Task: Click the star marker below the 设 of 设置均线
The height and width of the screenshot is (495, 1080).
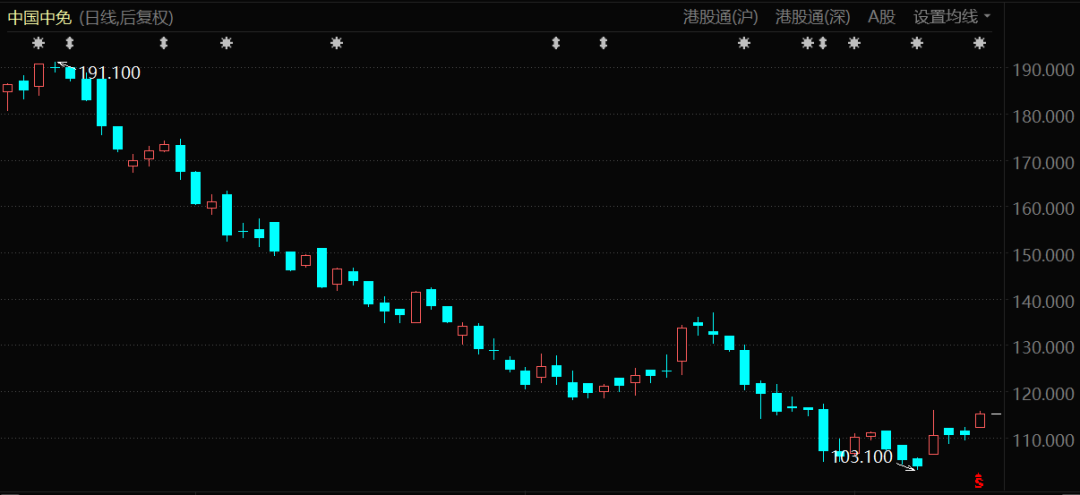Action: [x=917, y=43]
